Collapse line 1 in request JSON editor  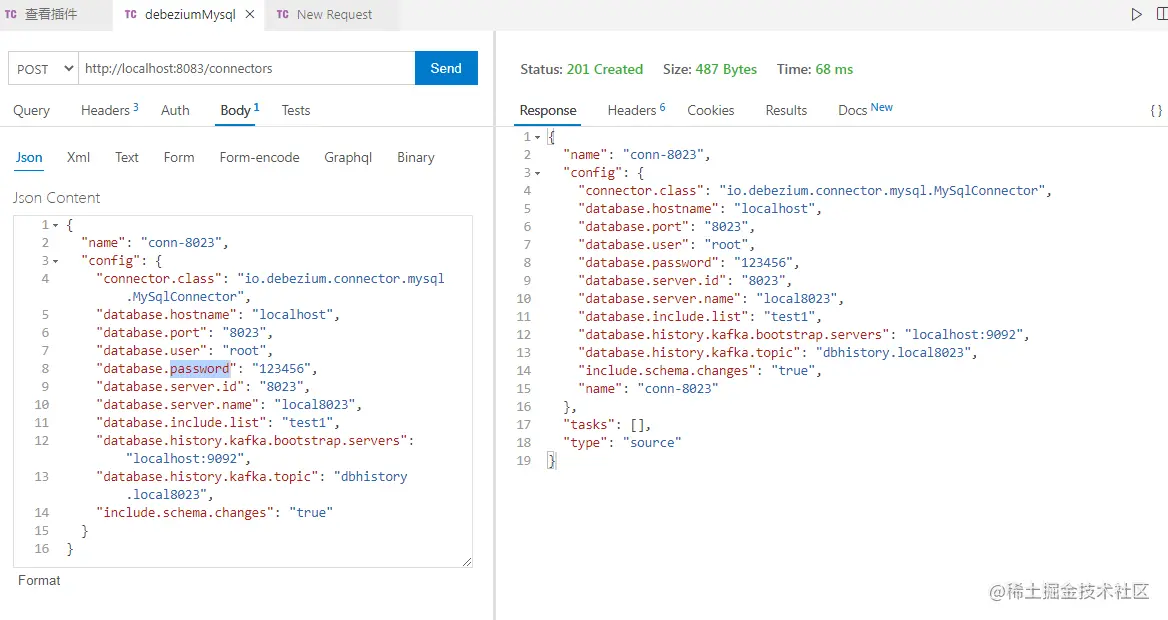pos(56,225)
